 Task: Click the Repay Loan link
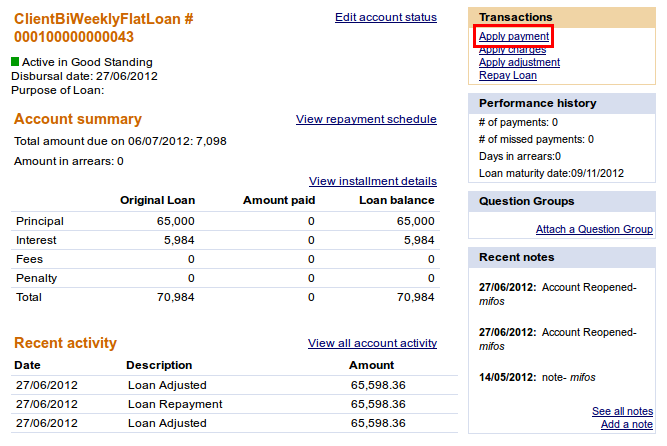(507, 75)
